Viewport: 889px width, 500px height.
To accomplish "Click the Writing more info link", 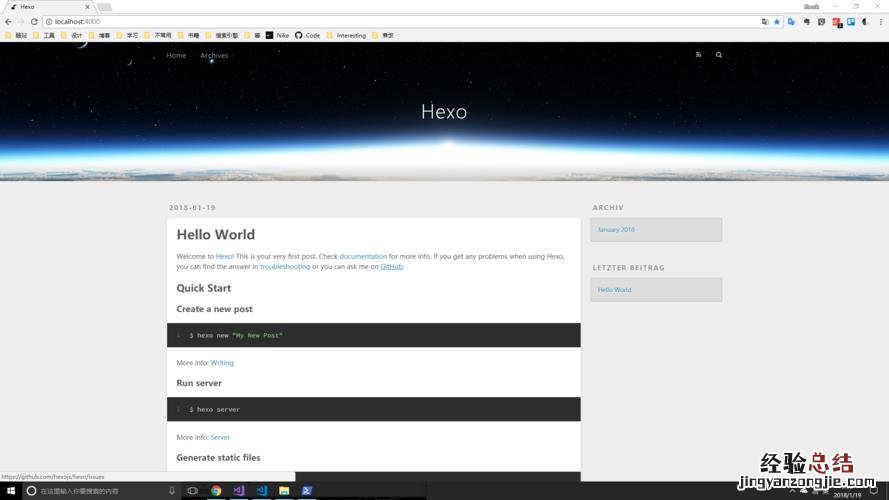I will pos(222,363).
